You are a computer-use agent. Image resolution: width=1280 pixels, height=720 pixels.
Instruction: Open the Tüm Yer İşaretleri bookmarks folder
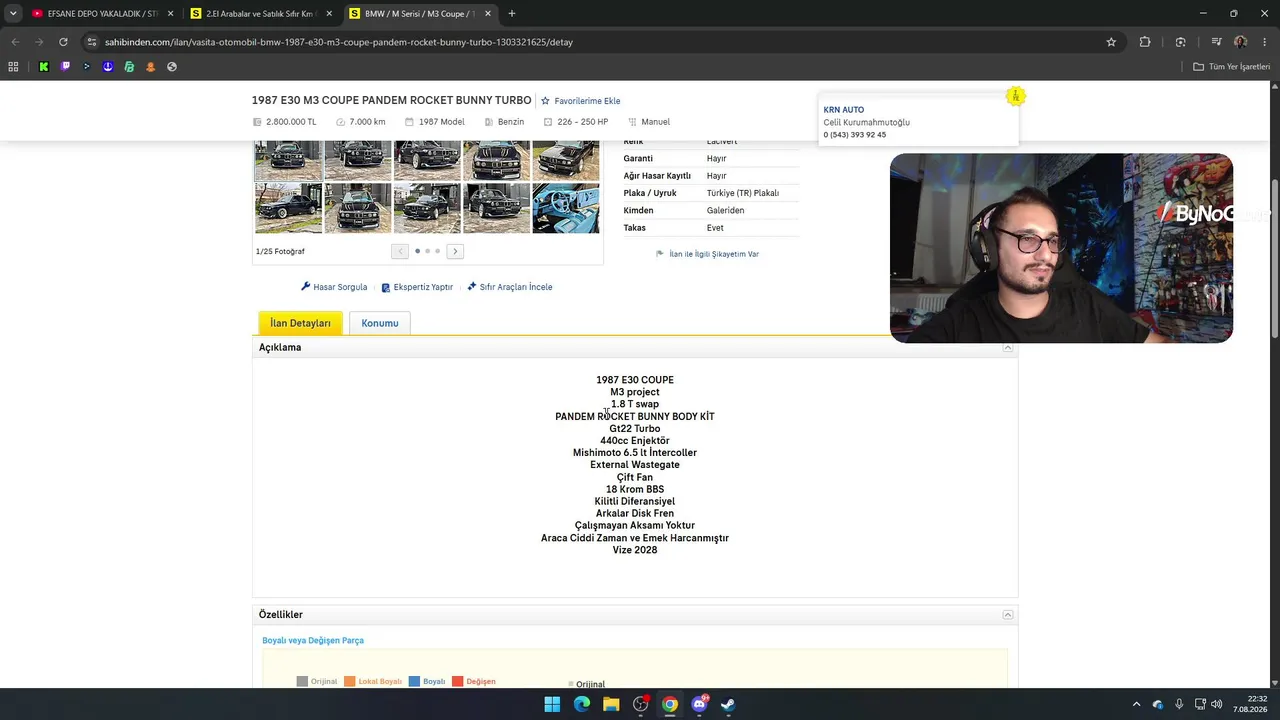1231,67
